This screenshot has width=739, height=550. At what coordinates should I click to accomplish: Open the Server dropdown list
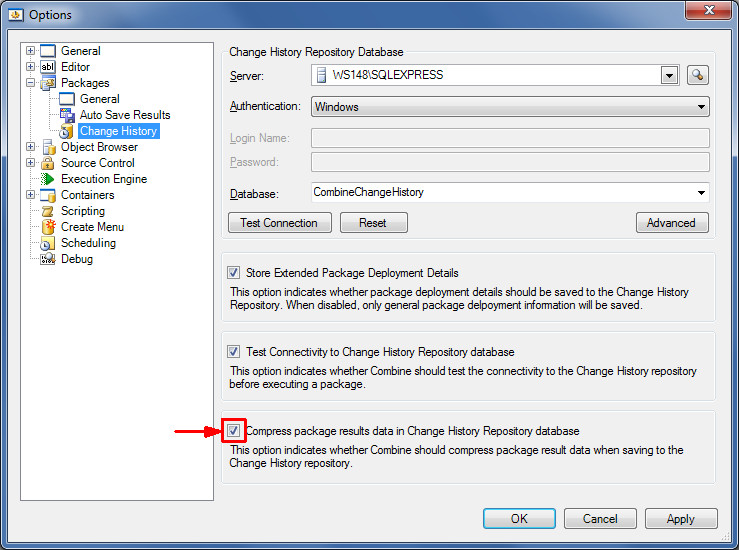tap(669, 75)
